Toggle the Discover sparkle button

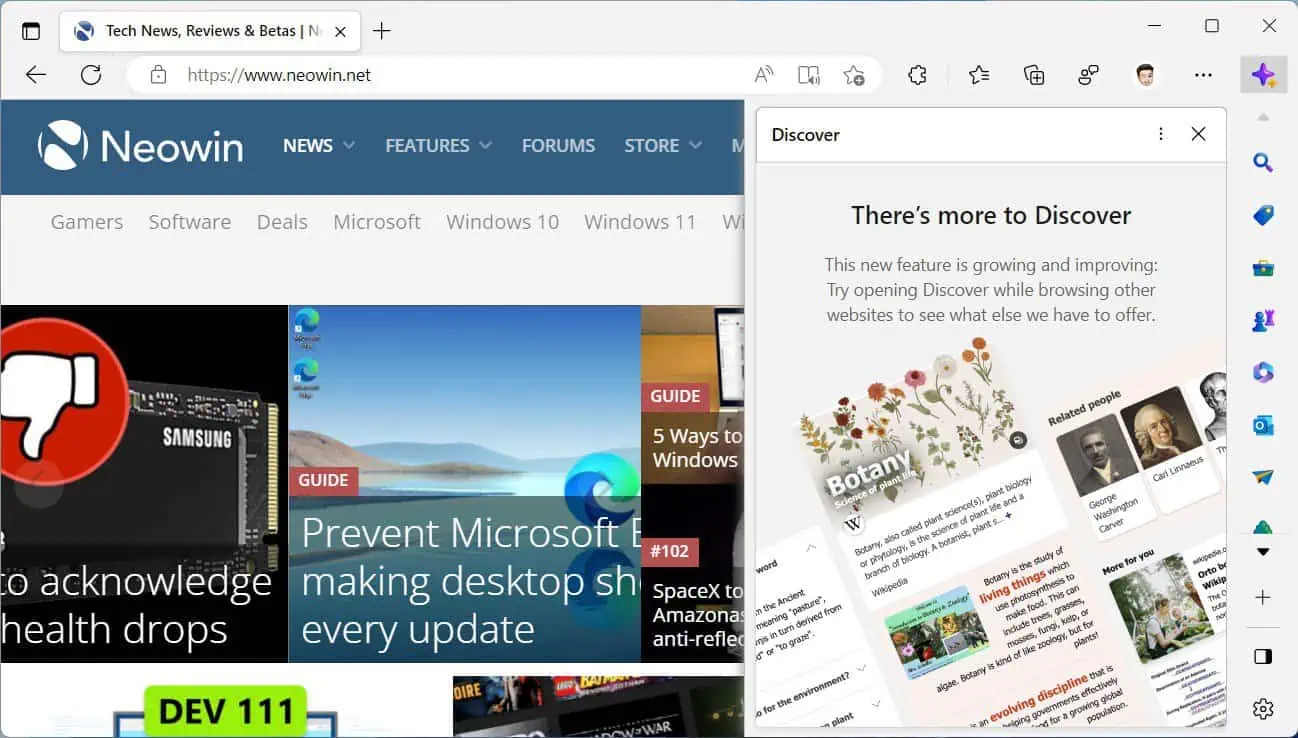[x=1263, y=75]
